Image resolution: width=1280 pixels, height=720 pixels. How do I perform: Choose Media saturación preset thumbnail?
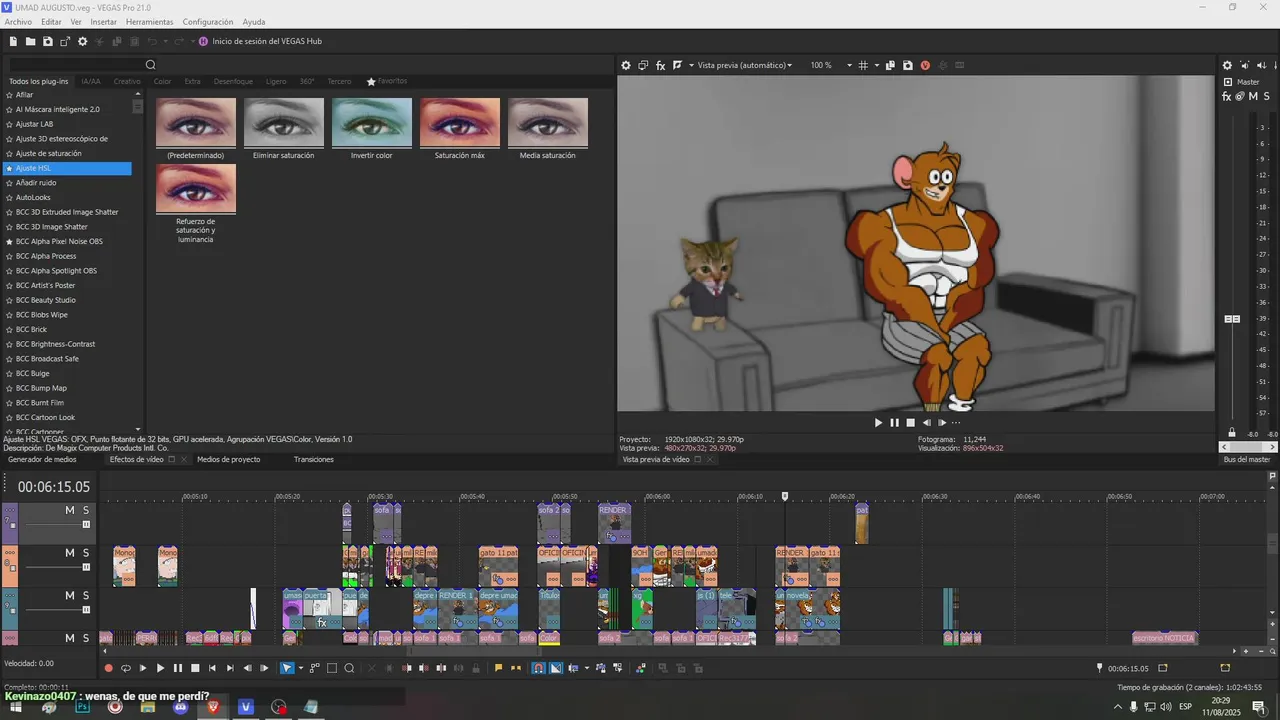click(548, 122)
